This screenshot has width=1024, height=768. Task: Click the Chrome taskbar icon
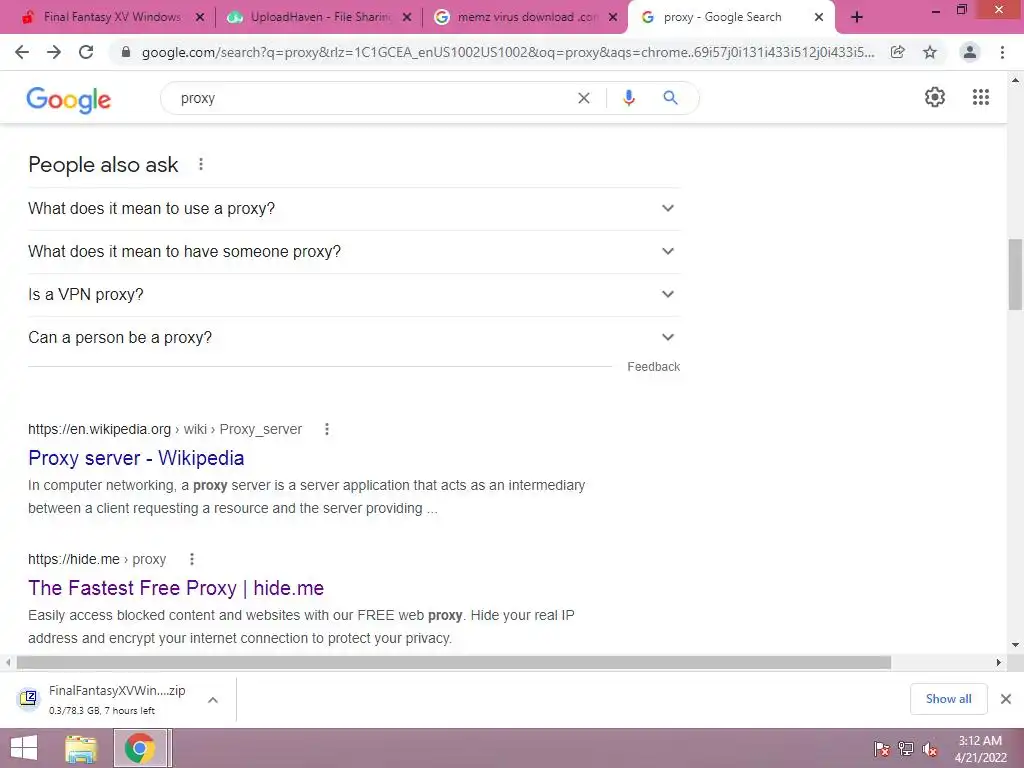coord(140,748)
